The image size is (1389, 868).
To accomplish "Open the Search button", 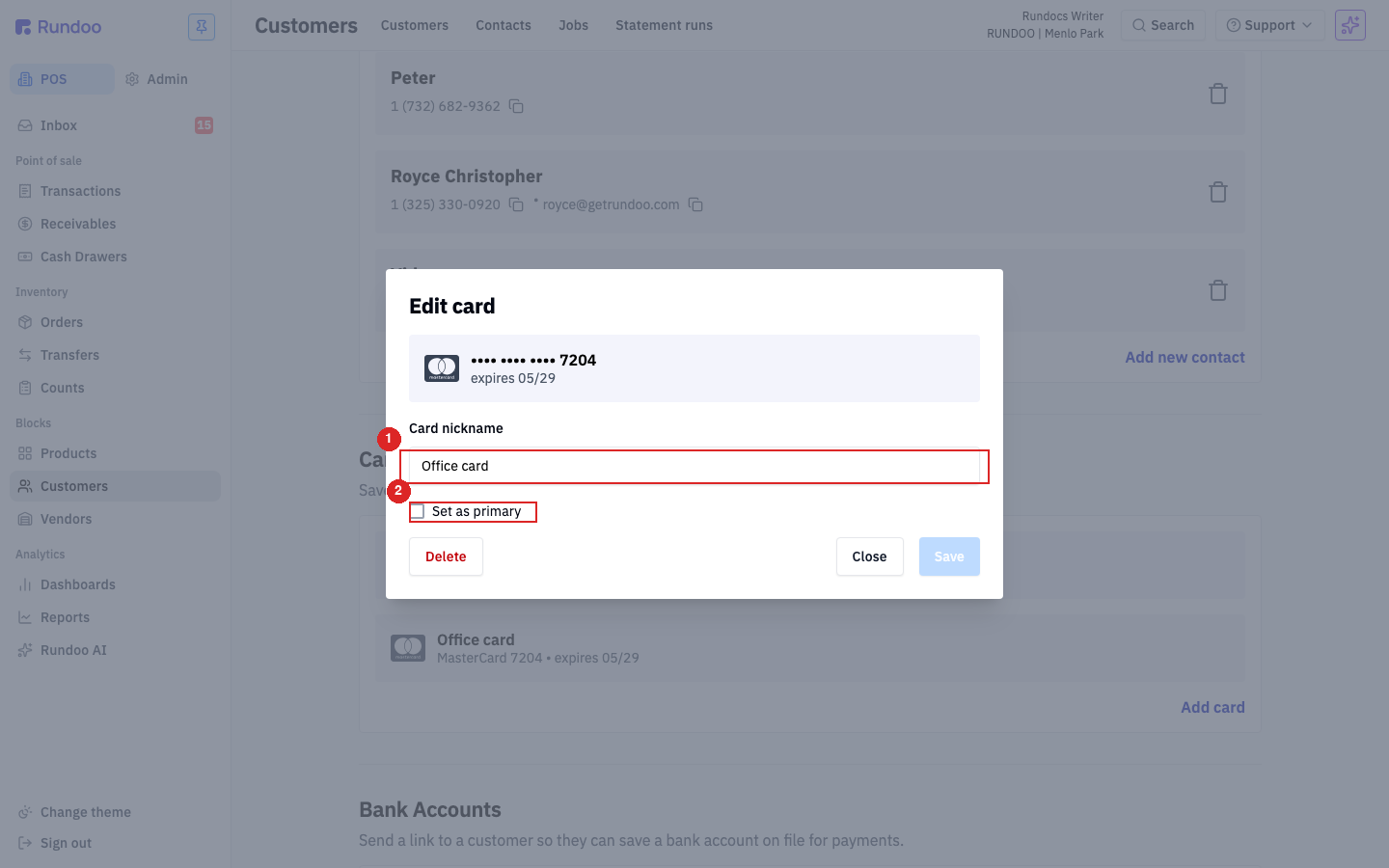I will pos(1163,25).
